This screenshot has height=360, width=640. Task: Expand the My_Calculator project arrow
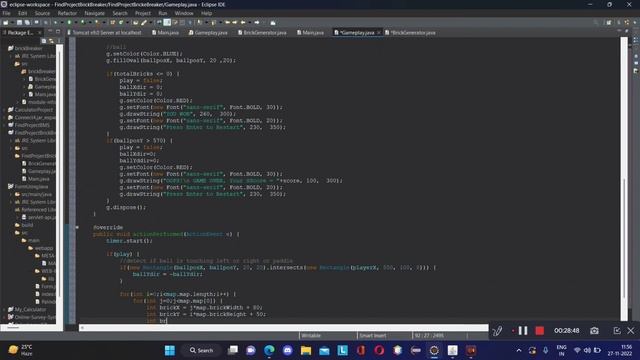(4, 309)
